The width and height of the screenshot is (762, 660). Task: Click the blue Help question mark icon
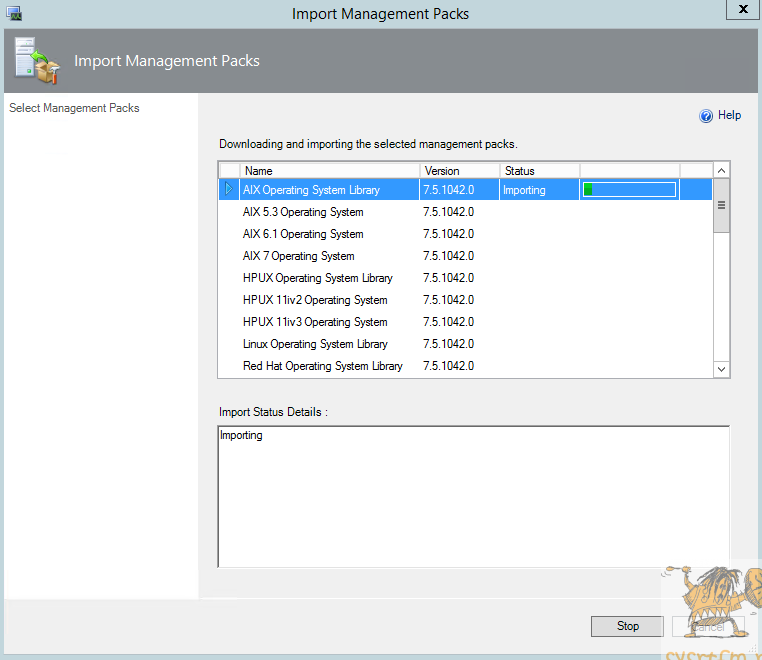click(706, 116)
